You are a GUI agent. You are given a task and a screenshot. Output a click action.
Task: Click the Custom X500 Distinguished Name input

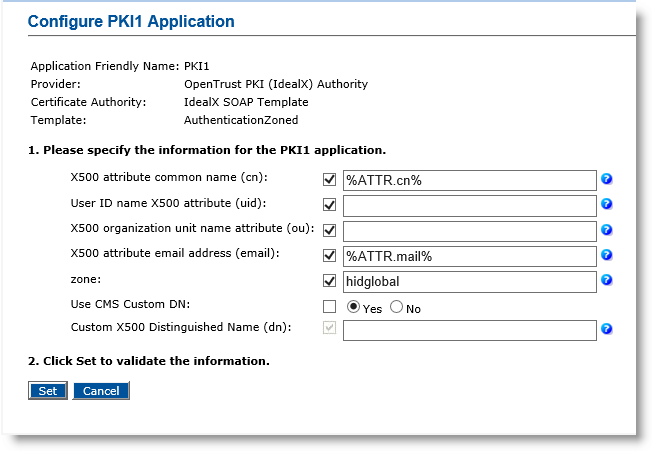tap(469, 330)
